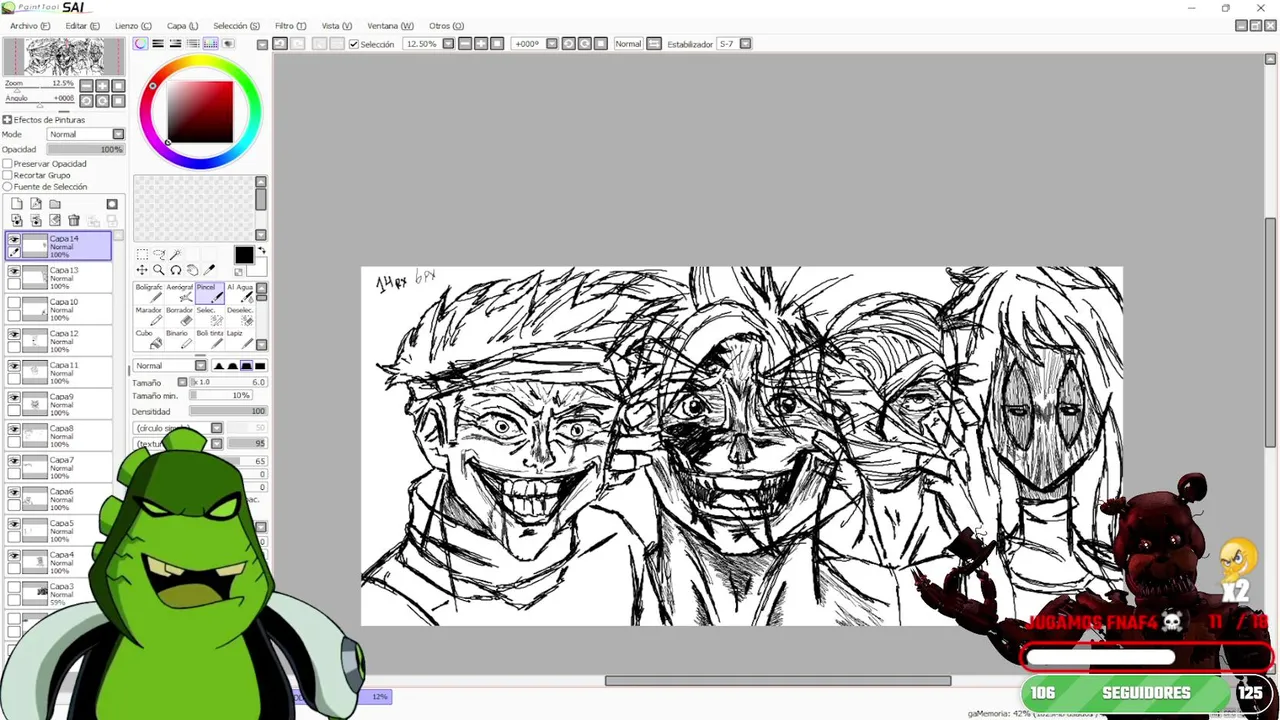This screenshot has width=1280, height=720.
Task: Open the círculo simple brush shape dropdown
Action: [216, 428]
